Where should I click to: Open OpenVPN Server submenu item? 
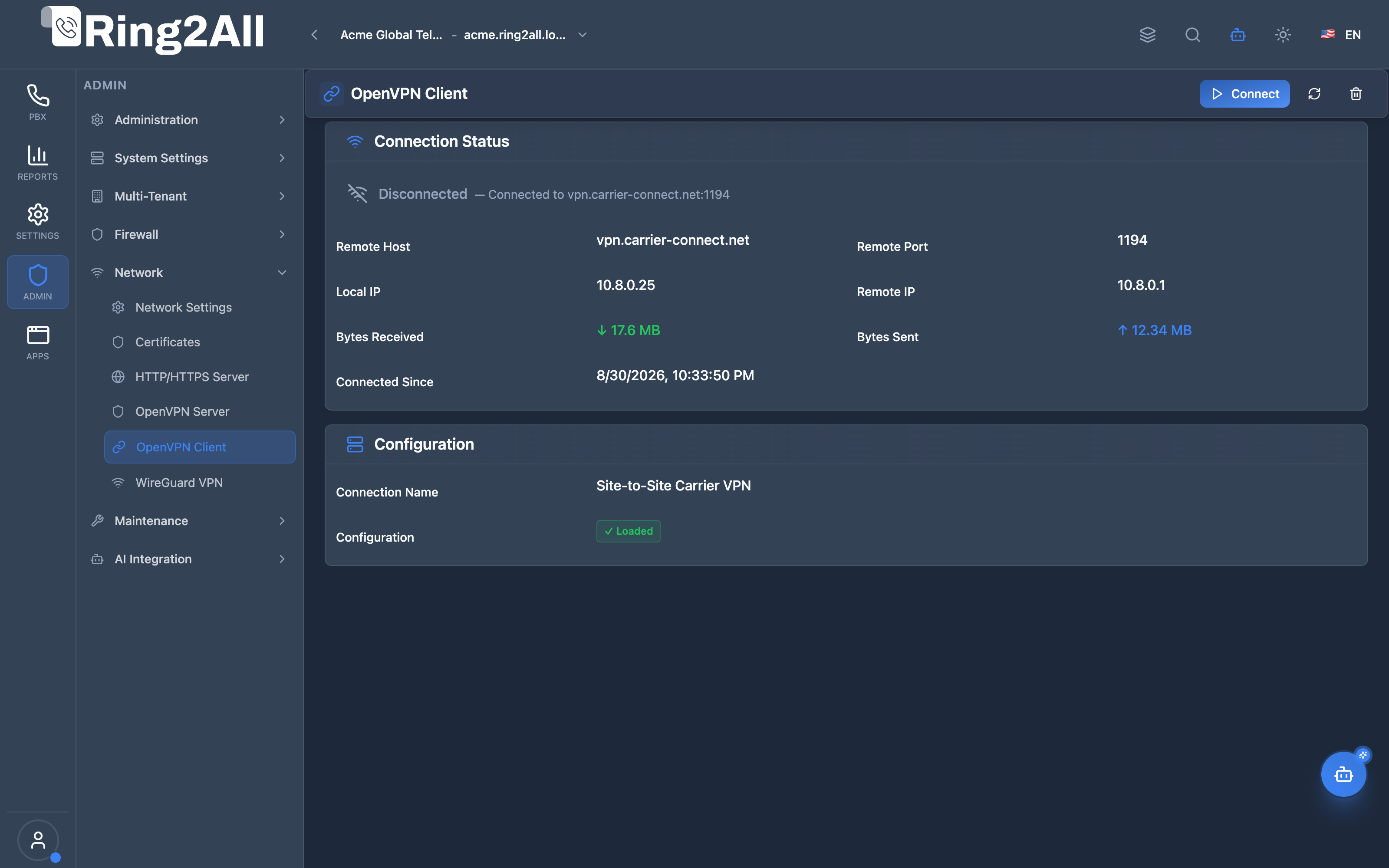coord(200,411)
